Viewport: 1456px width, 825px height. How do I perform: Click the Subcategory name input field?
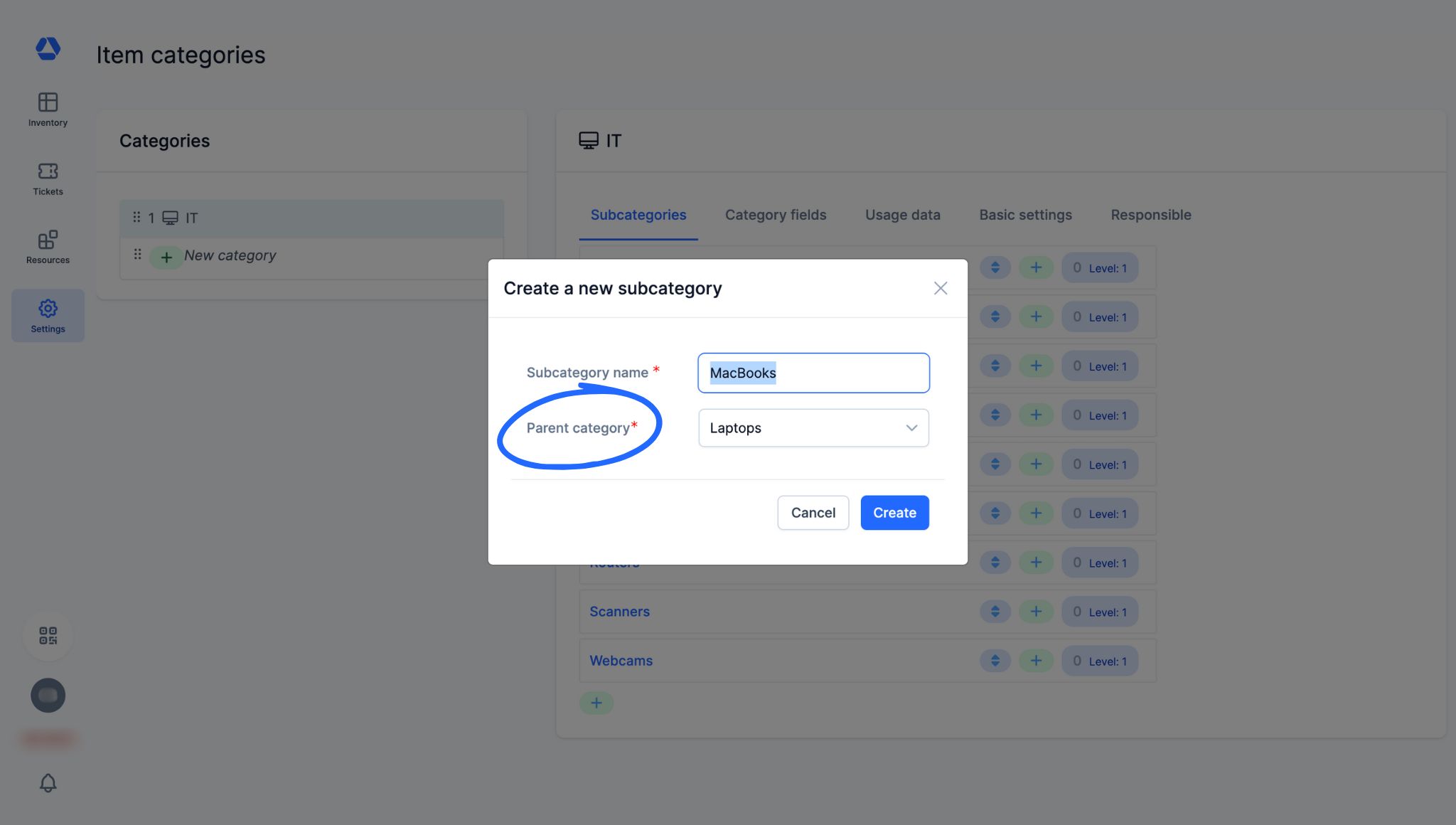click(813, 373)
